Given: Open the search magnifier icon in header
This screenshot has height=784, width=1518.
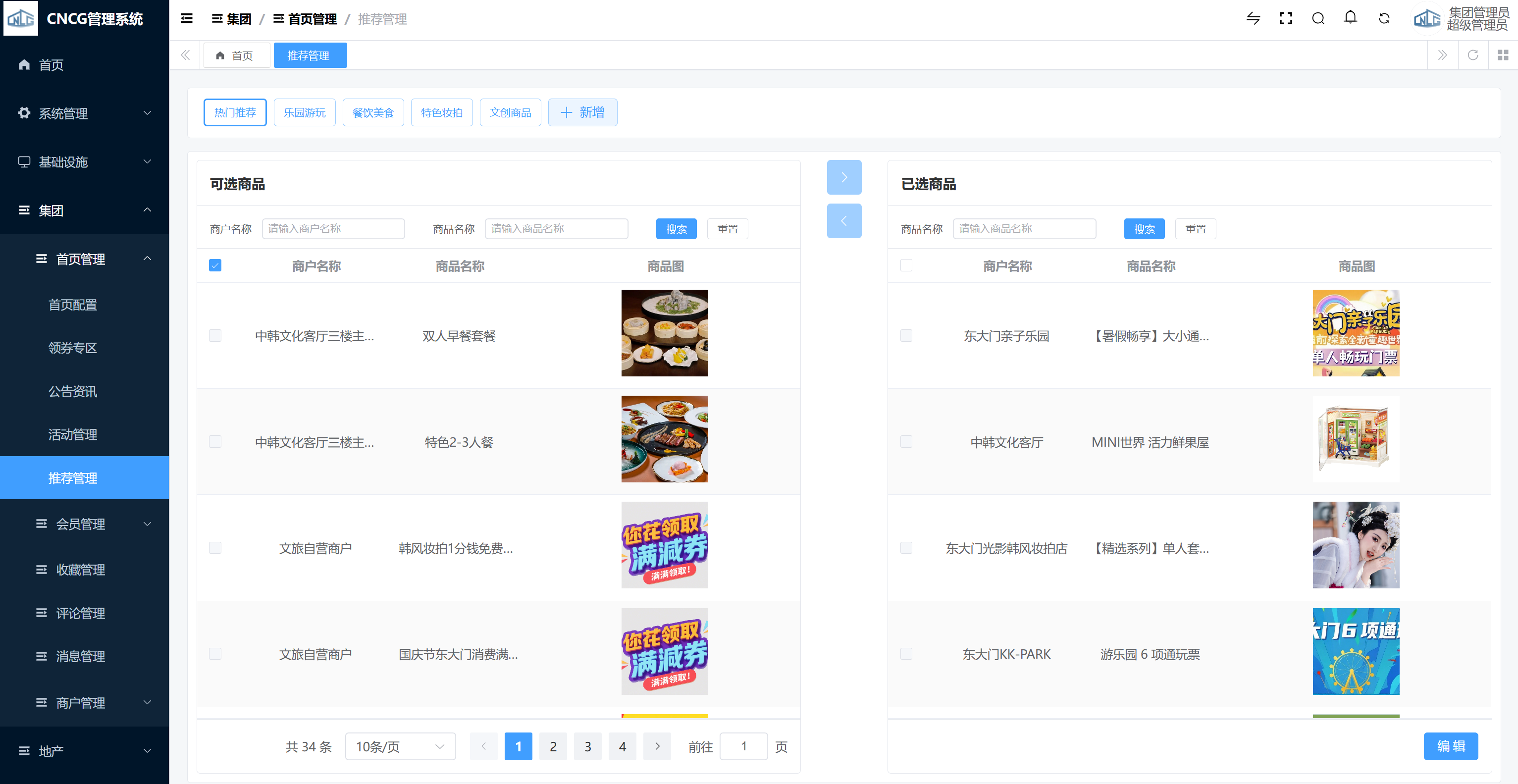Looking at the screenshot, I should 1317,19.
